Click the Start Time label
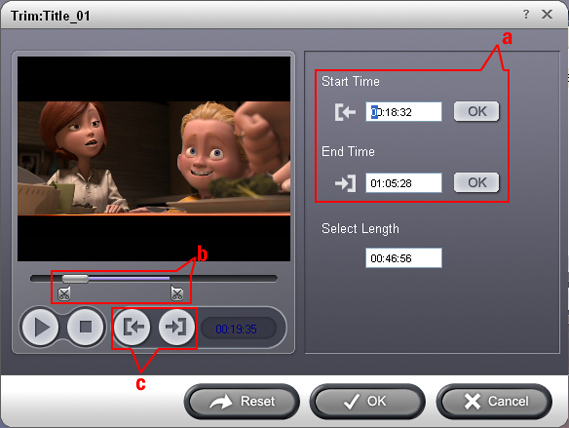The width and height of the screenshot is (569, 428). (351, 81)
